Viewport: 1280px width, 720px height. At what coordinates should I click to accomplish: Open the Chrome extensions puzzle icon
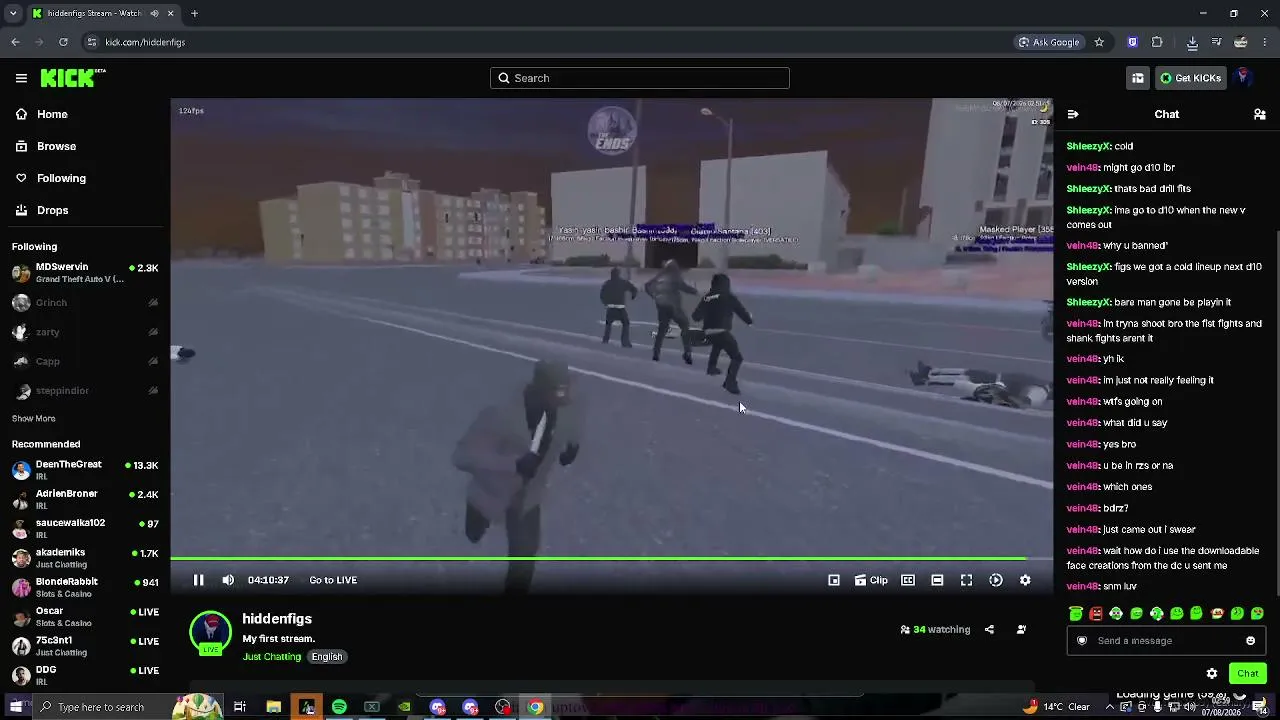pos(1157,42)
